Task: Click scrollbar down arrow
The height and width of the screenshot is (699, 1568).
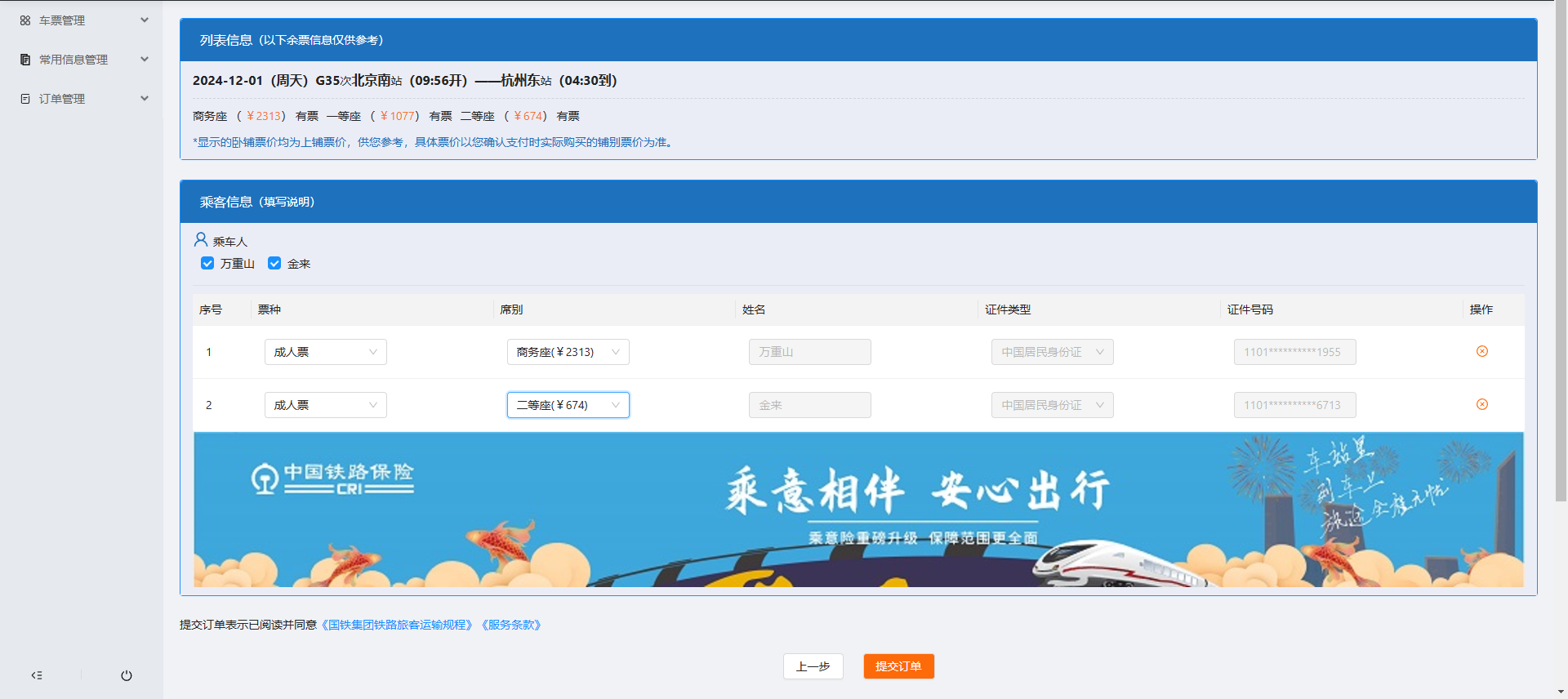Action: click(x=1561, y=692)
